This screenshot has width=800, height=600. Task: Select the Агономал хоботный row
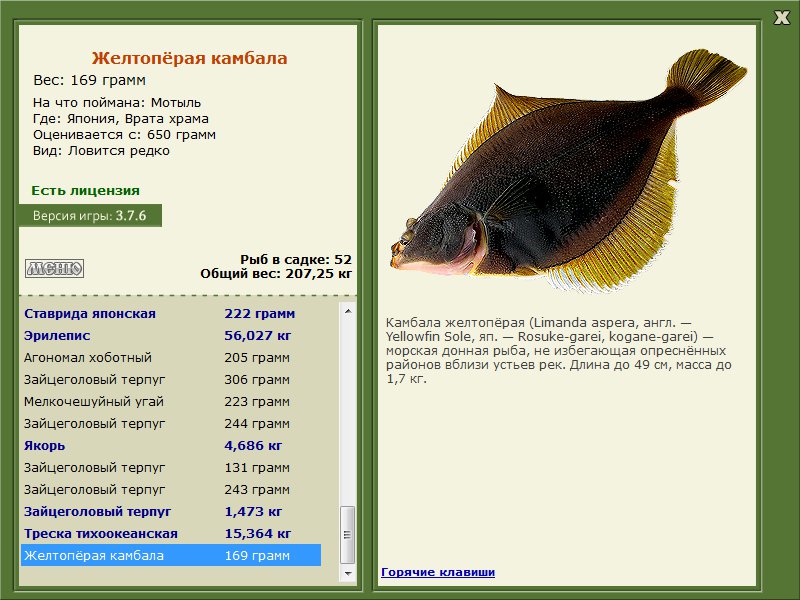pos(171,358)
